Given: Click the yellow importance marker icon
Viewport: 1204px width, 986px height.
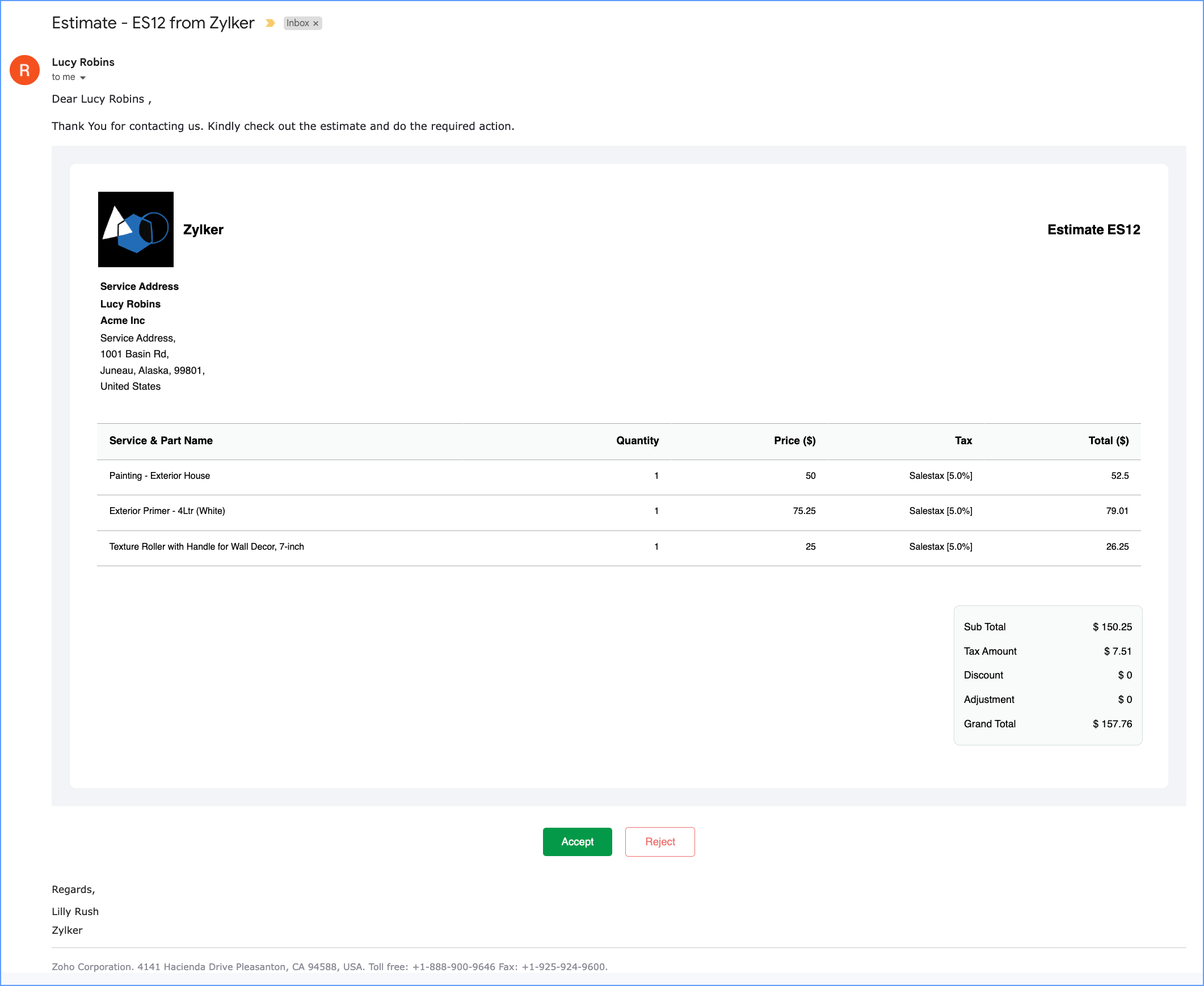Looking at the screenshot, I should (270, 23).
